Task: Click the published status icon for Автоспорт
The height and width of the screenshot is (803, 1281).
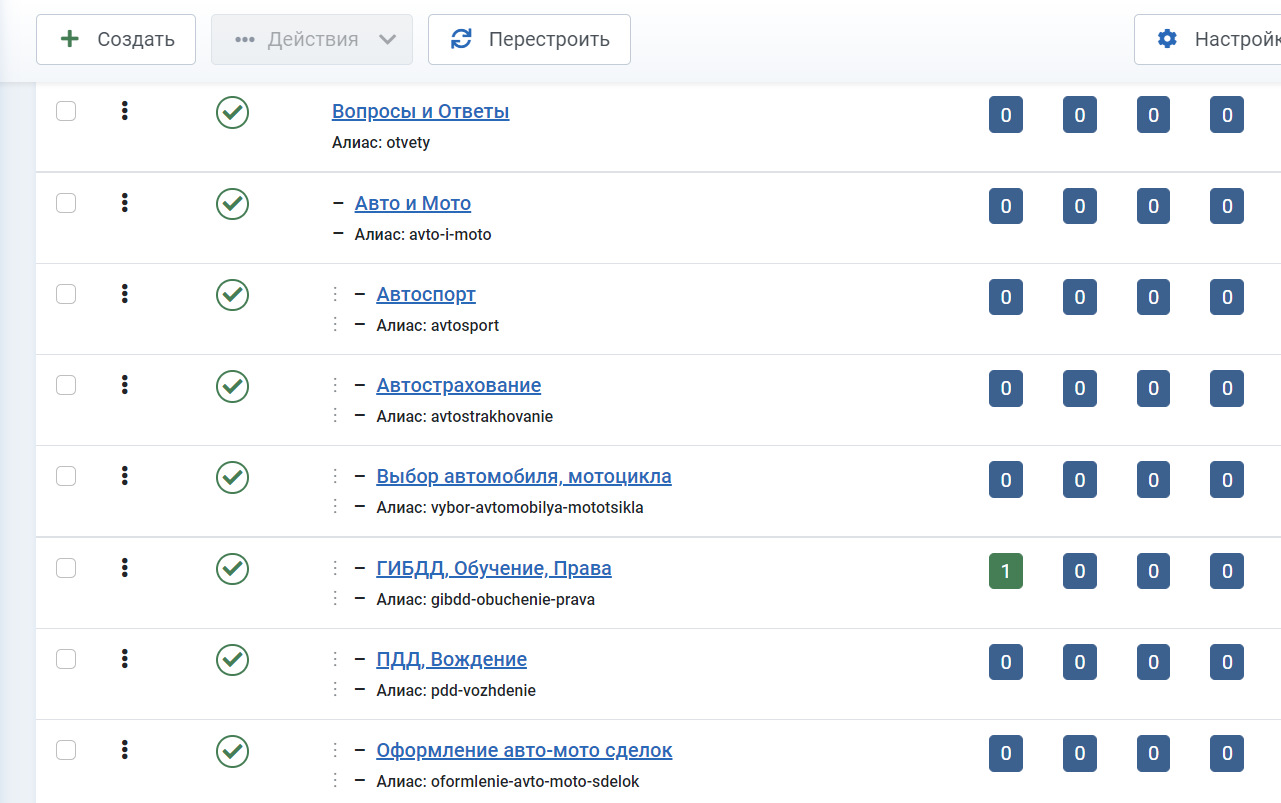Action: point(232,295)
